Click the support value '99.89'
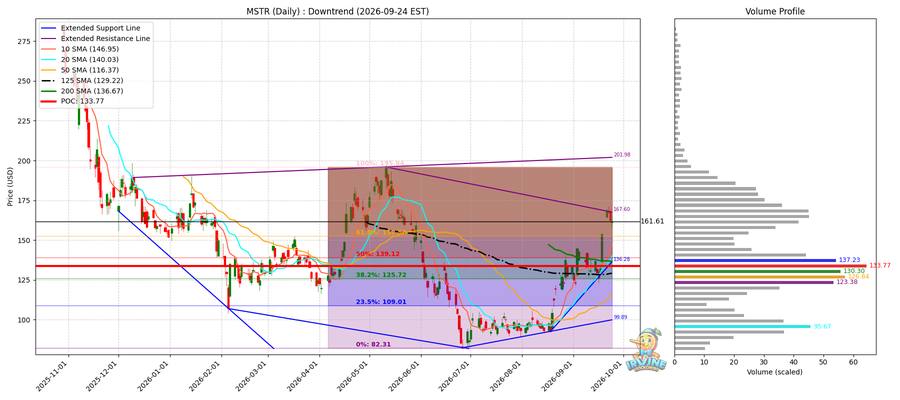The image size is (900, 400). 620,317
